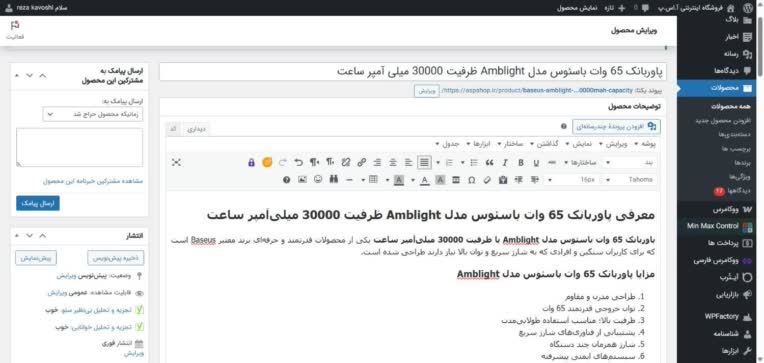
Task: Open مشاهده مشترکین خبرنامه این محصول link
Action: tap(93, 181)
